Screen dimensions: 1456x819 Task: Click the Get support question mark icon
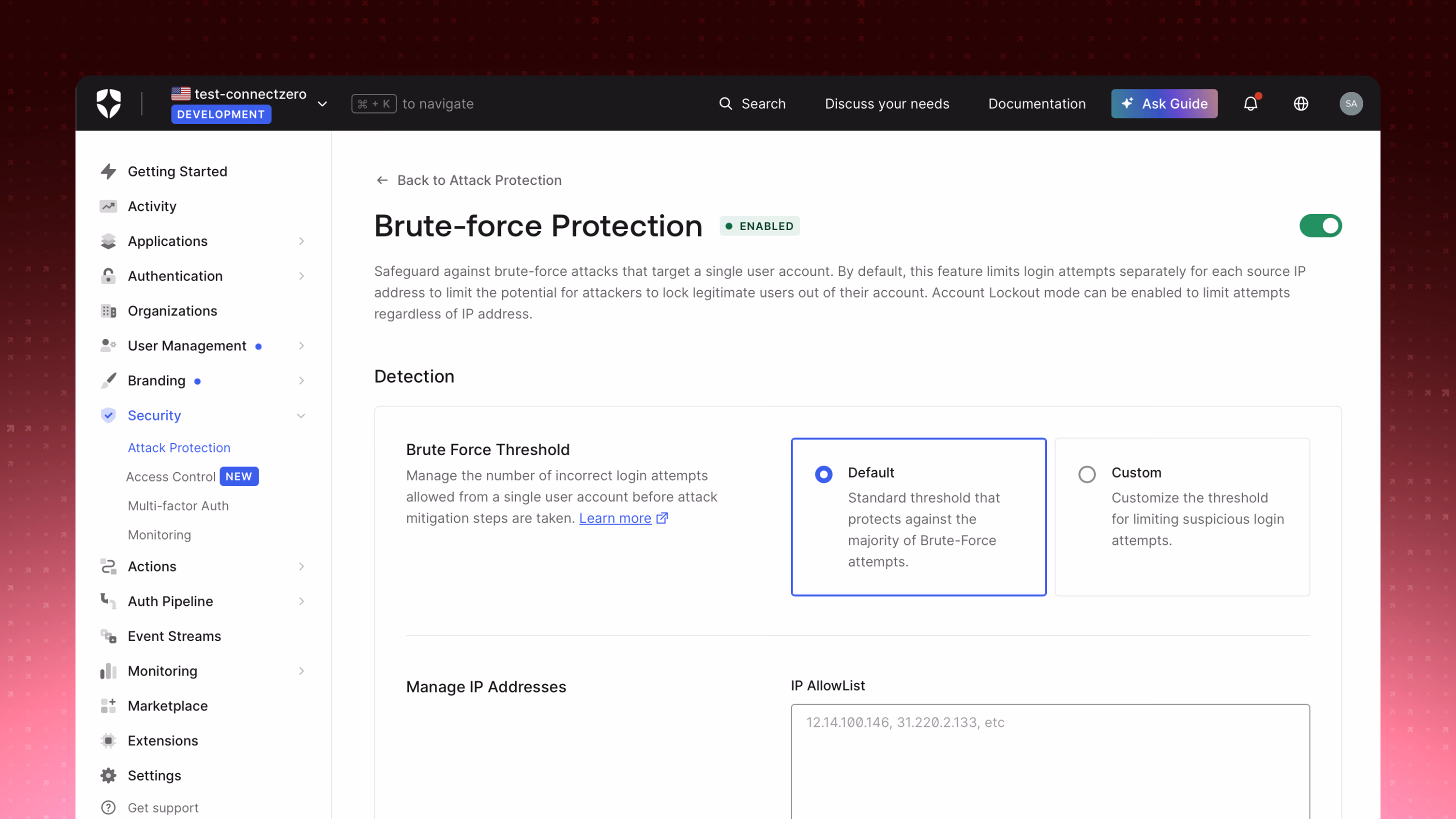tap(108, 807)
